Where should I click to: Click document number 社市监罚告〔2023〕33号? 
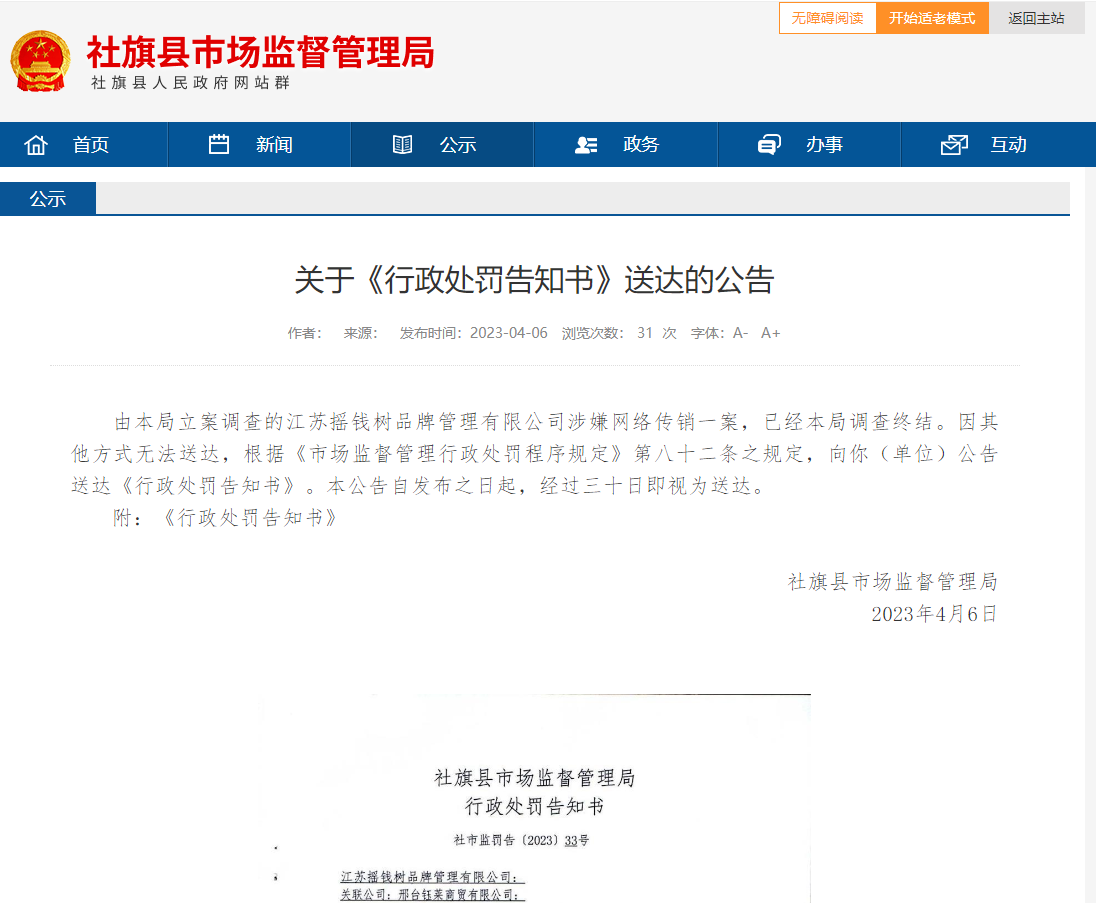pyautogui.click(x=521, y=840)
